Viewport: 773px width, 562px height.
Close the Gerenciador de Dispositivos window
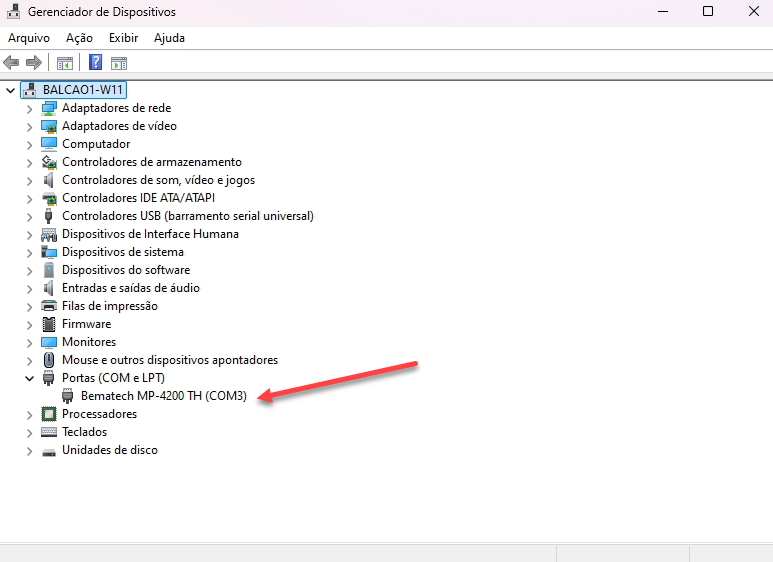coord(753,11)
